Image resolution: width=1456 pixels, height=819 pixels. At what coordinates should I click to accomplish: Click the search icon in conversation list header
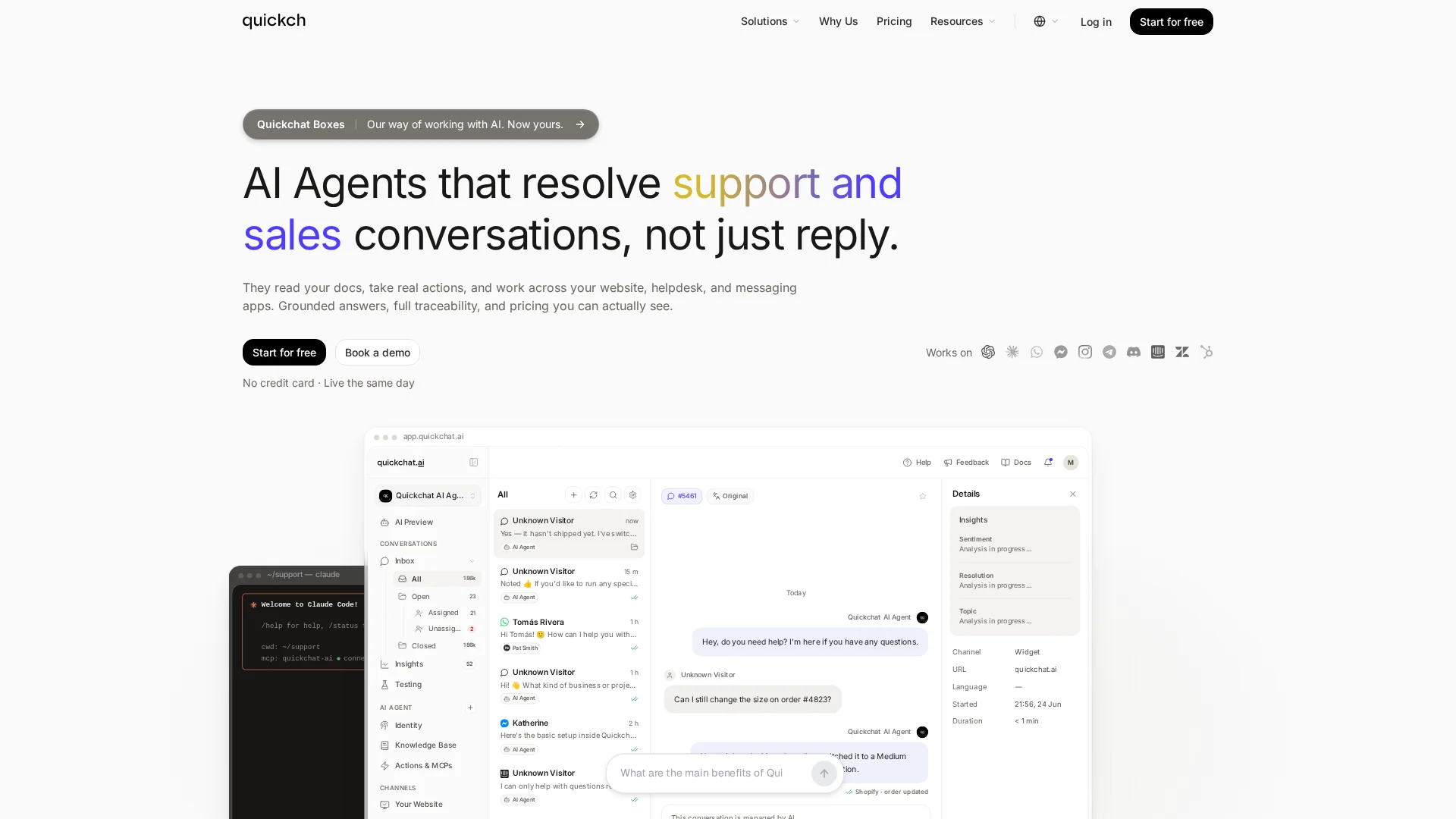tap(613, 495)
